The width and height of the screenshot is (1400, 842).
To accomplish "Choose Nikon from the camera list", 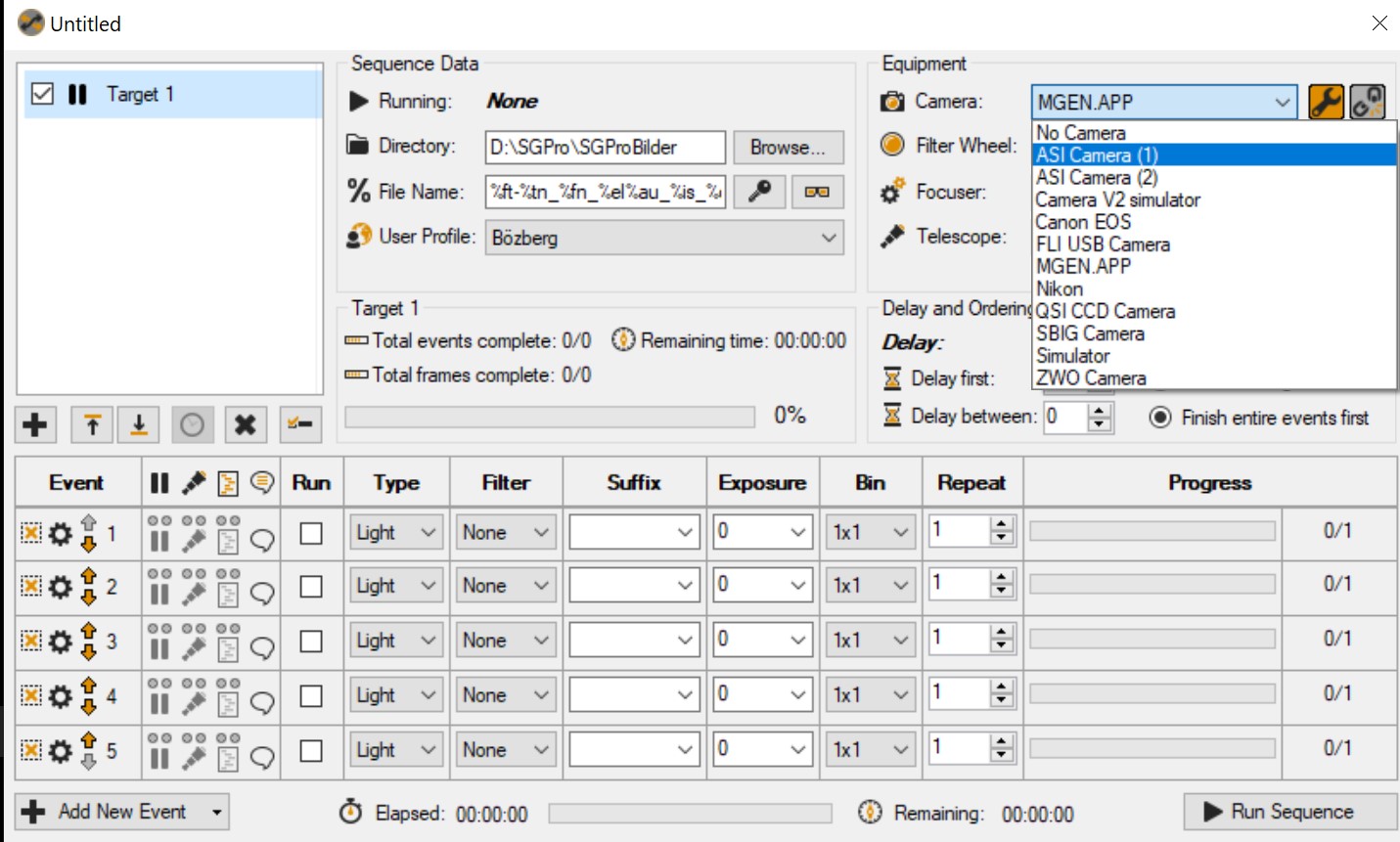I will tap(1214, 288).
